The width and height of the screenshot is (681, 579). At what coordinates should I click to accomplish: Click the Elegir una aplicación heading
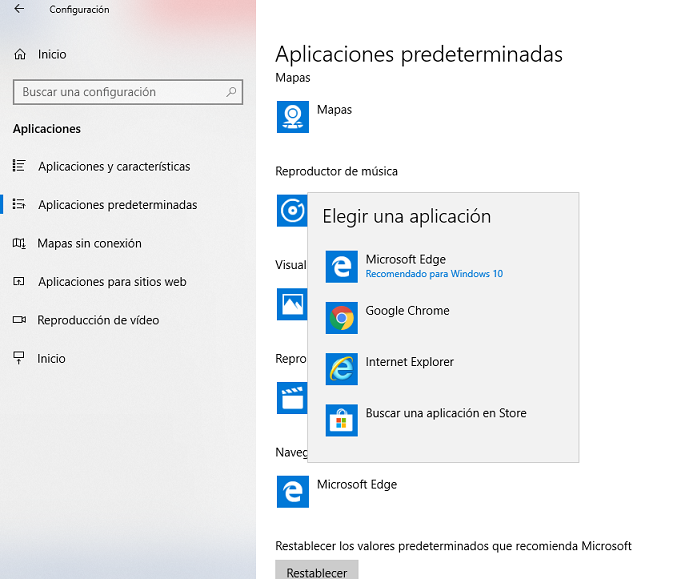407,216
